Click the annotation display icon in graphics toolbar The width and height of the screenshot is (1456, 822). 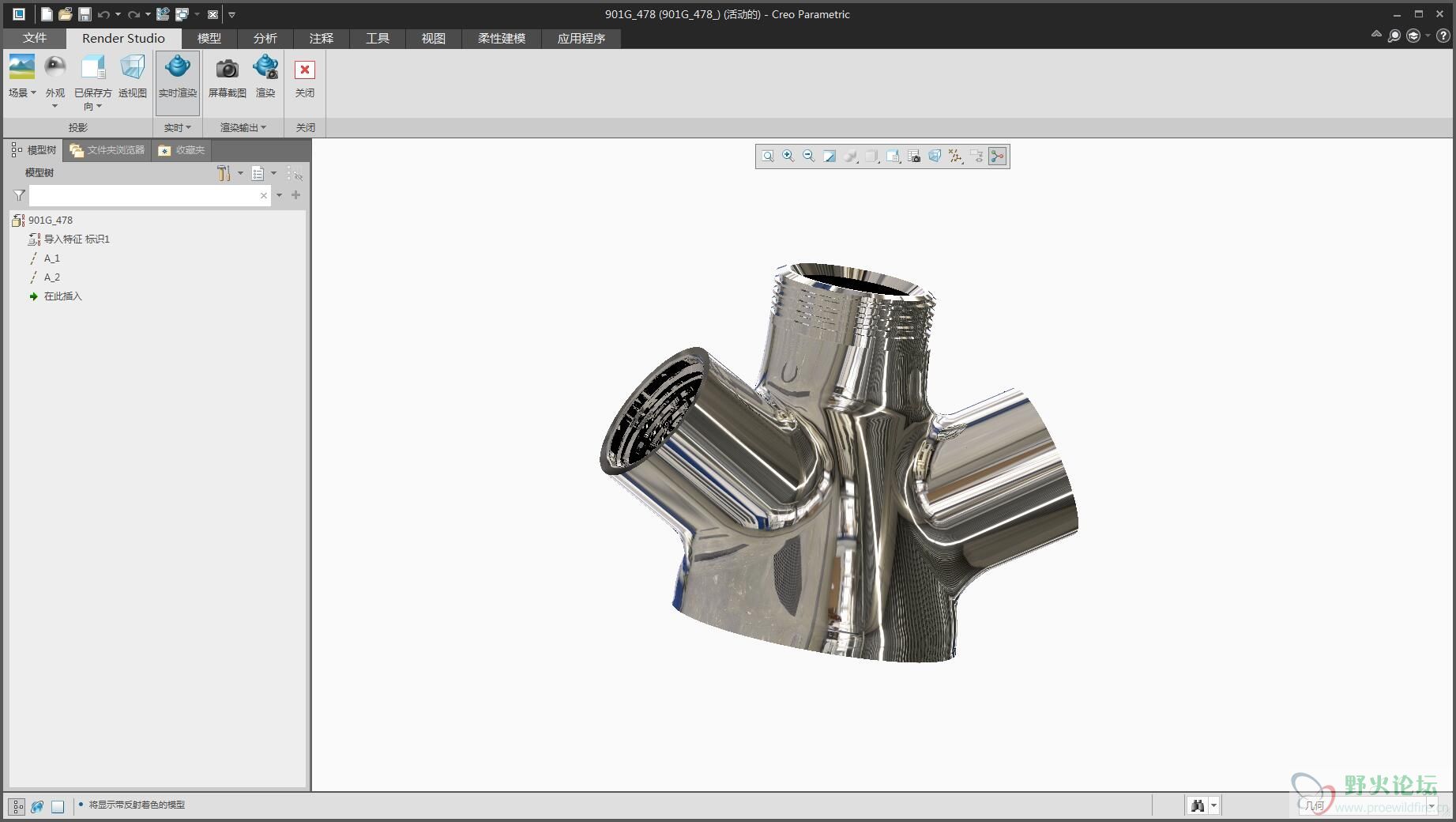pos(977,156)
